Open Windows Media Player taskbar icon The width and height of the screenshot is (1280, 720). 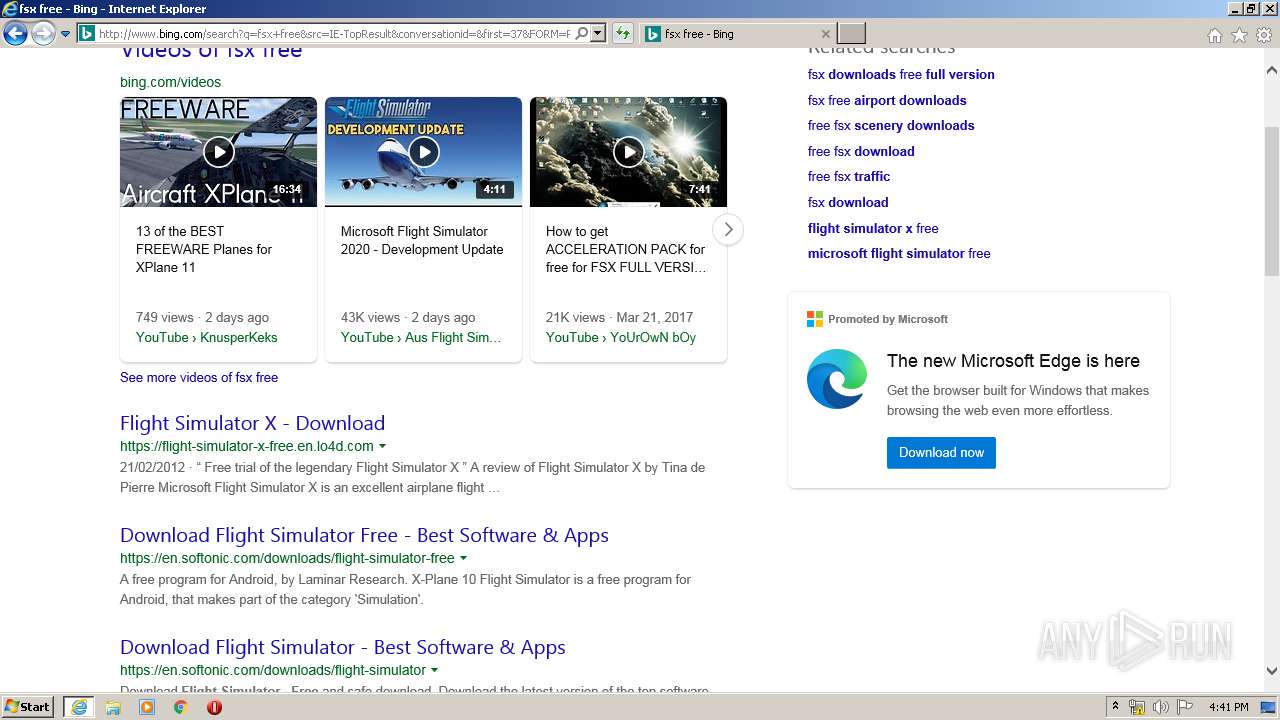147,707
